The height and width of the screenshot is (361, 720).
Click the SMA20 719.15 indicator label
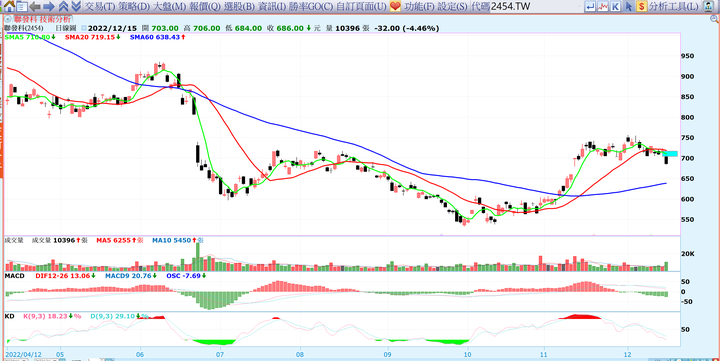(92, 37)
